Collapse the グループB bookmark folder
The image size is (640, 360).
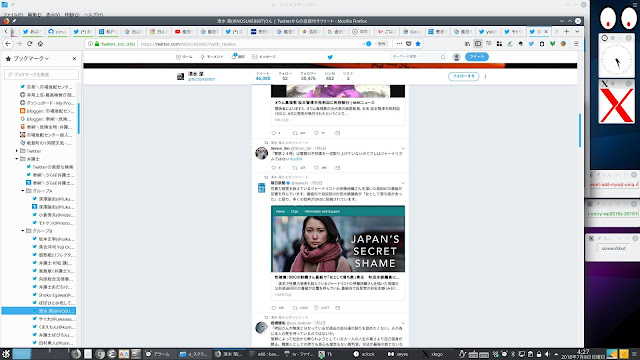[23, 231]
